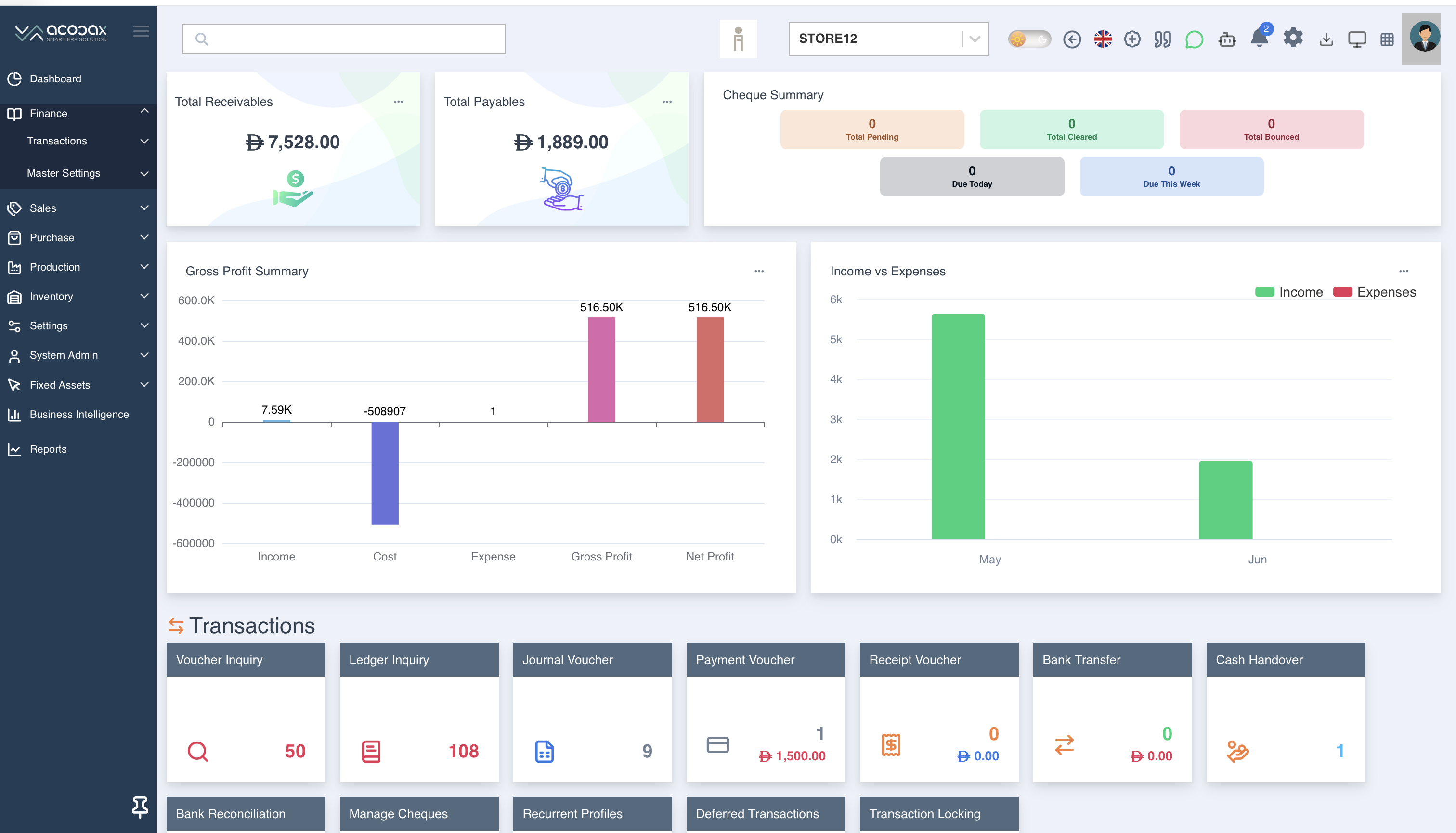
Task: Click the monitor display icon
Action: (1356, 39)
